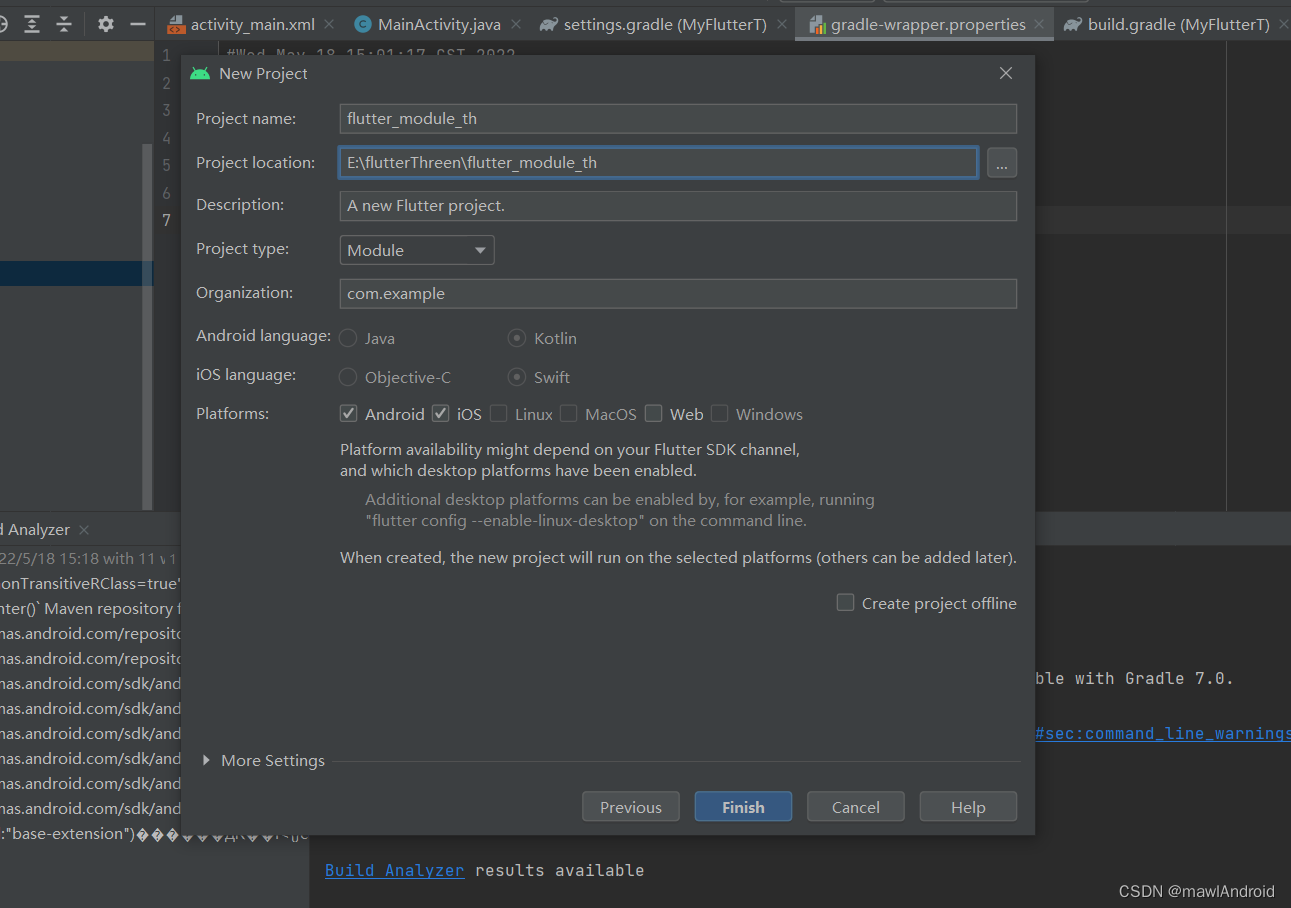Open project panel settings gear

[106, 24]
